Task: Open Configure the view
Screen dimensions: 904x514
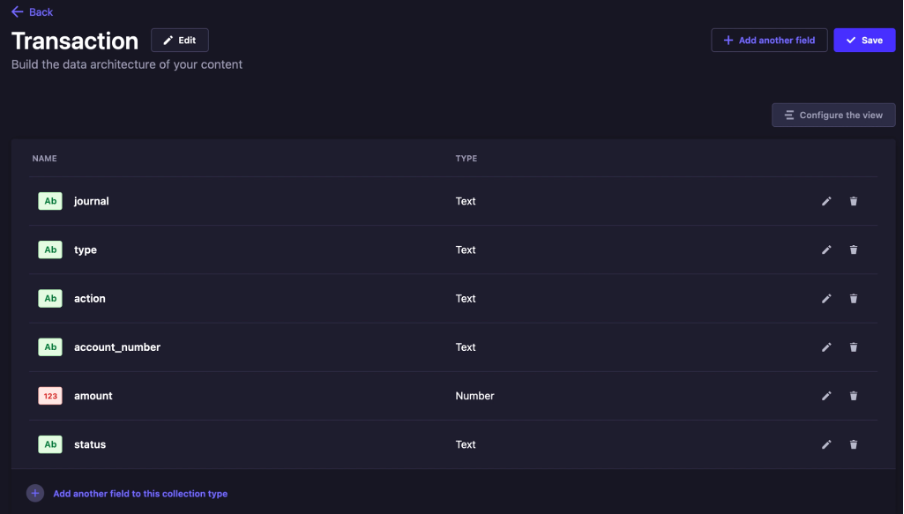Action: [x=833, y=115]
